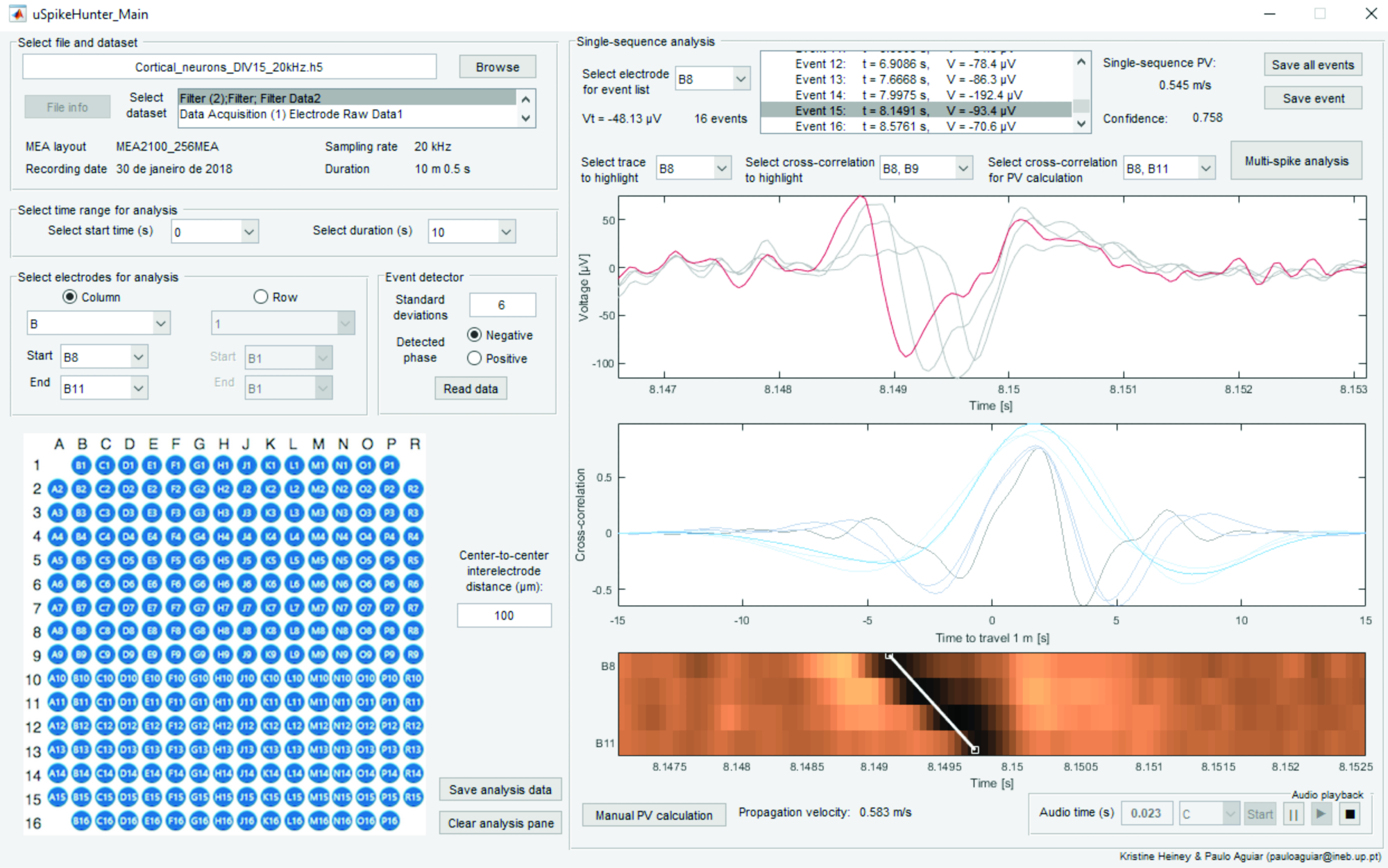Screen dimensions: 1388x868
Task: Select electrode H8 in the MEA layout
Action: [x=223, y=631]
